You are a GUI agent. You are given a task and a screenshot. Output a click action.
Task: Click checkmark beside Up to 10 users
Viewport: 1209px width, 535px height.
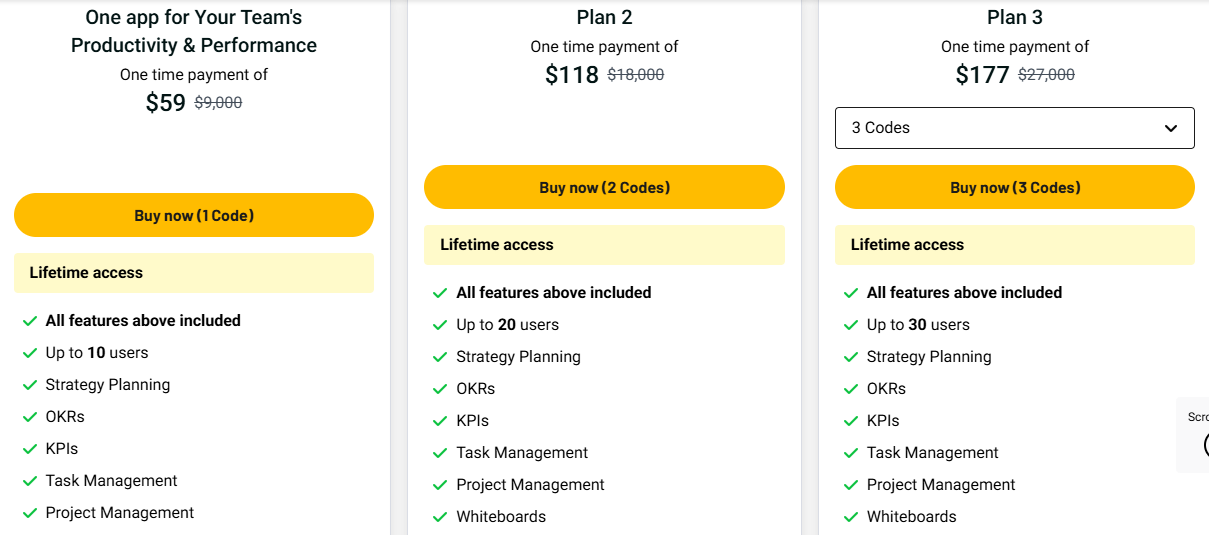pos(30,353)
